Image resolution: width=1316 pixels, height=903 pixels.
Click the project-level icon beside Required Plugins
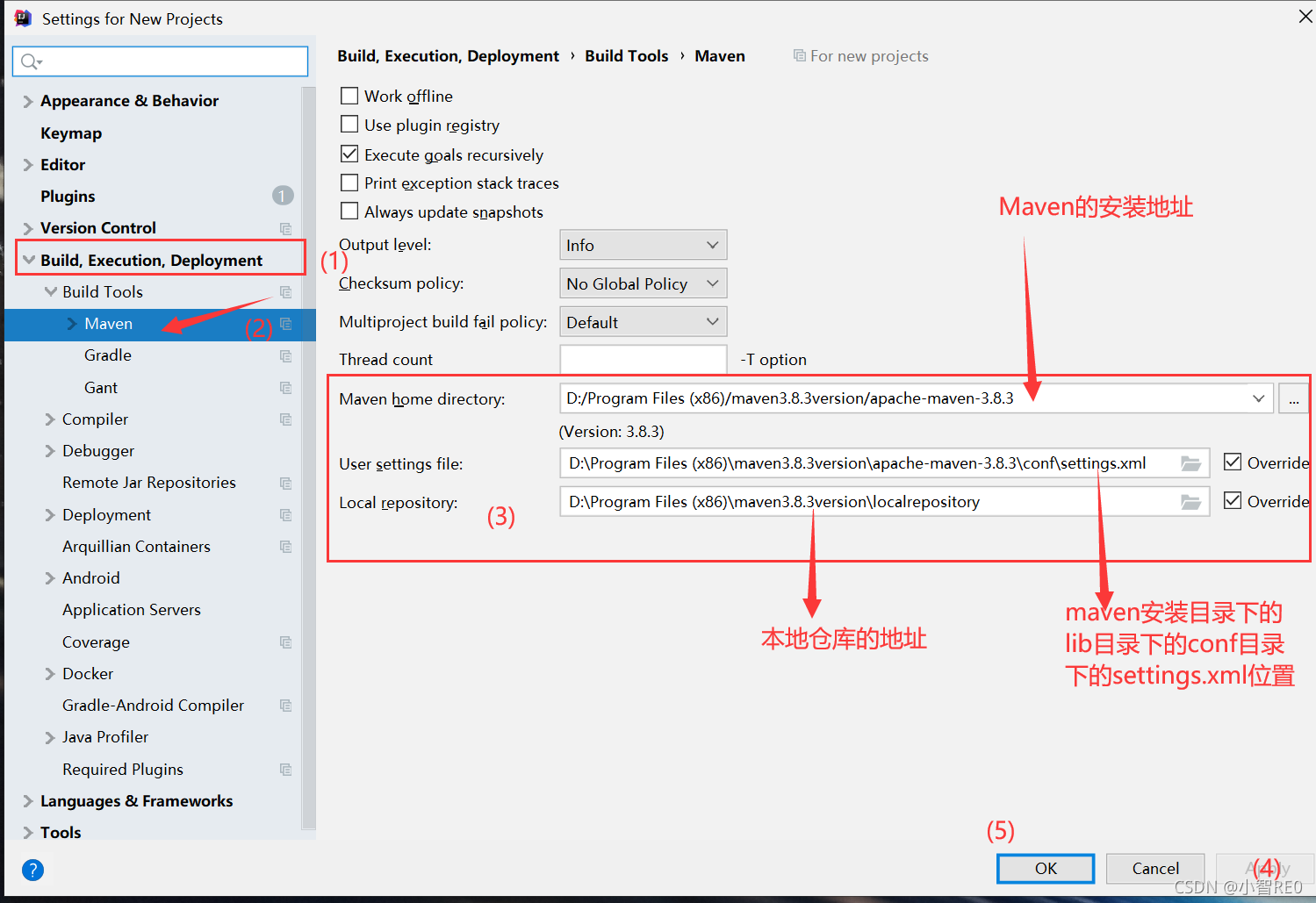[x=285, y=769]
